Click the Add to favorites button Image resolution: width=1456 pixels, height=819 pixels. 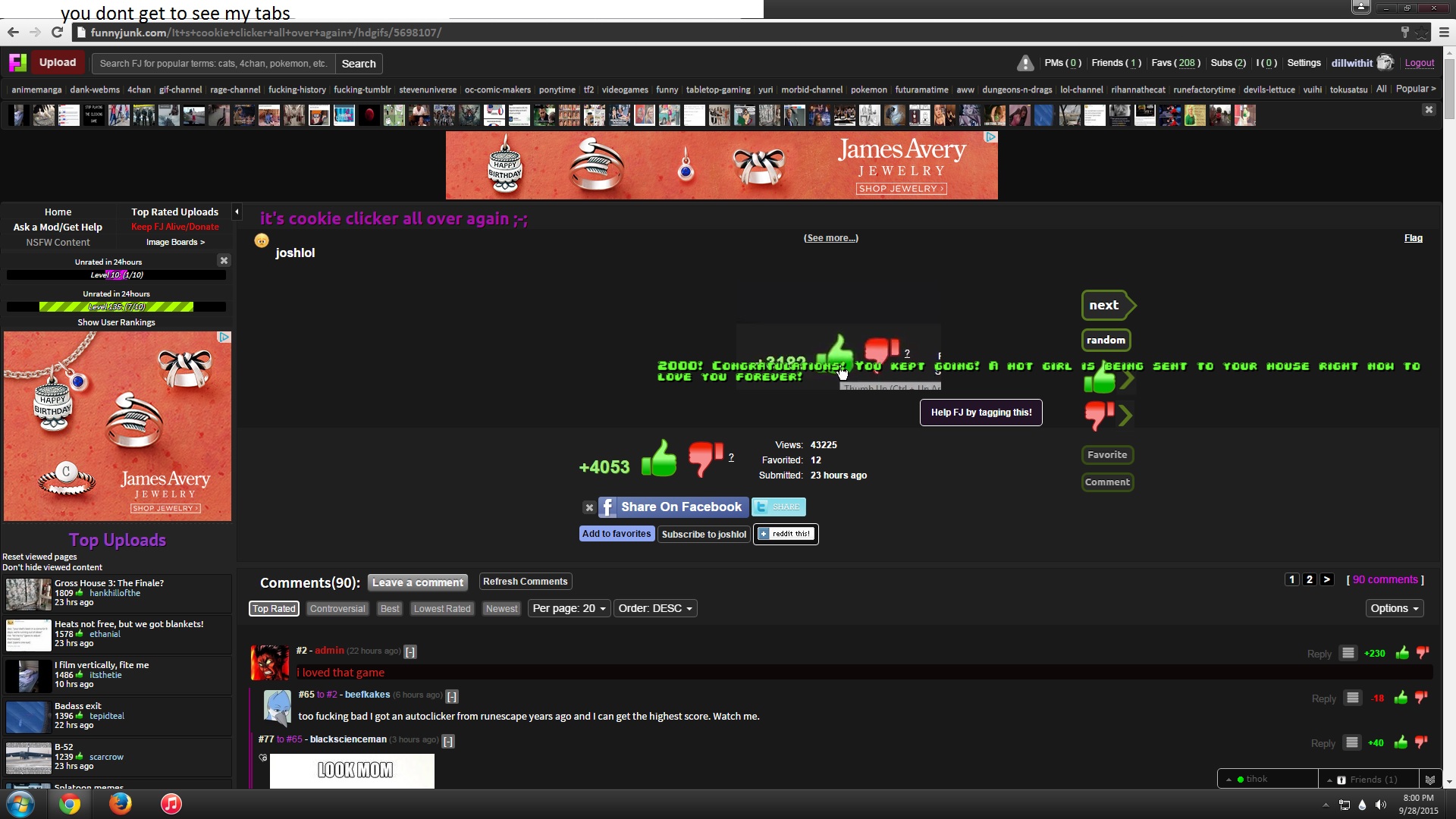pyautogui.click(x=616, y=534)
